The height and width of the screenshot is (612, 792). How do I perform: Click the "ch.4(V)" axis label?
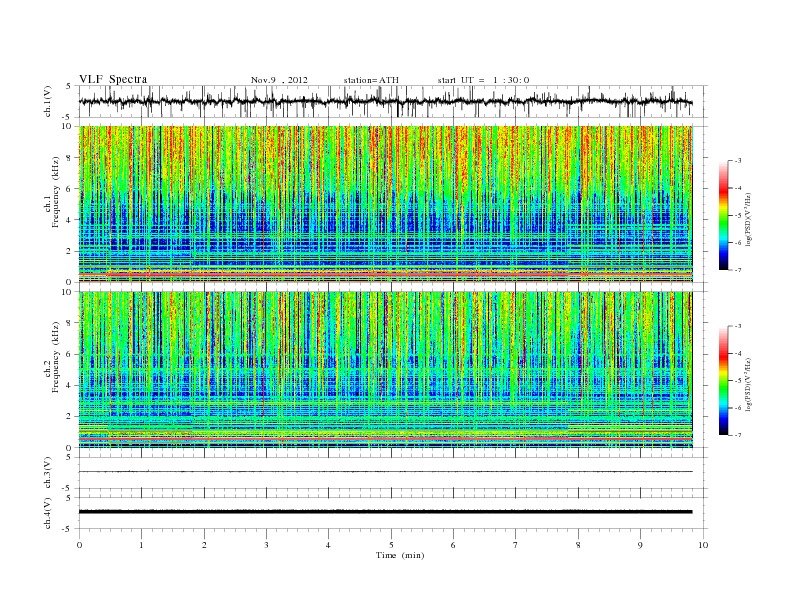coord(48,513)
